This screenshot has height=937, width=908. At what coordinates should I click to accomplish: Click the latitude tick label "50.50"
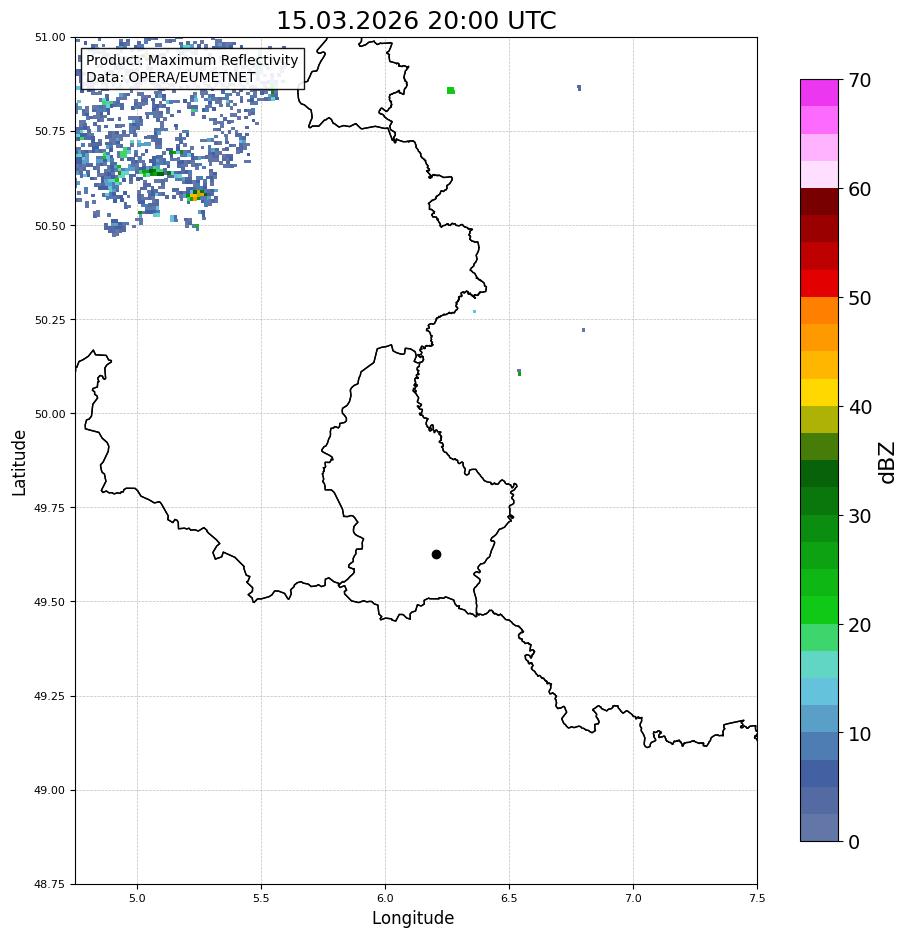50,226
